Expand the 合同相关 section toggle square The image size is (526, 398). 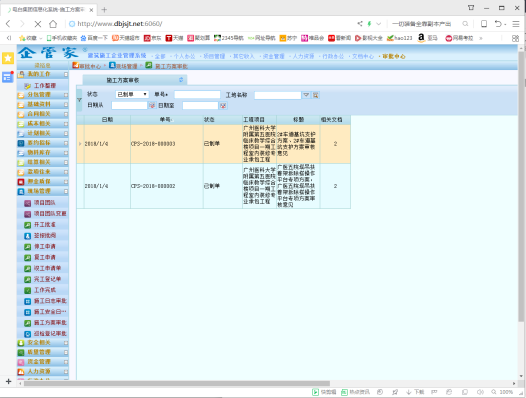(x=66, y=114)
